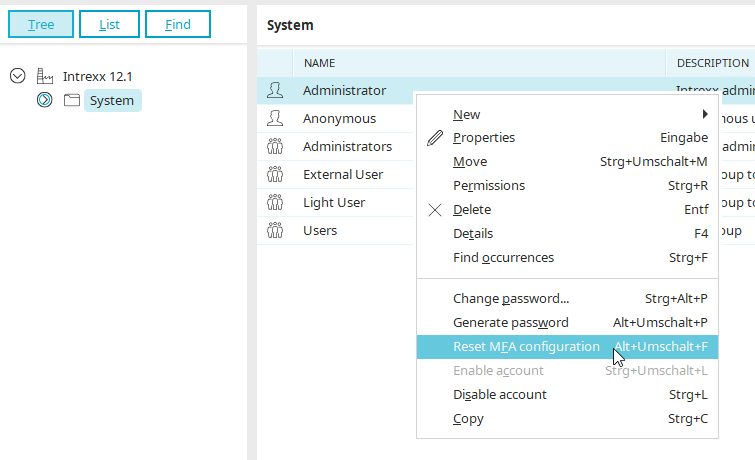Viewport: 755px width, 460px height.
Task: Choose Generate password from context menu
Action: pyautogui.click(x=510, y=323)
